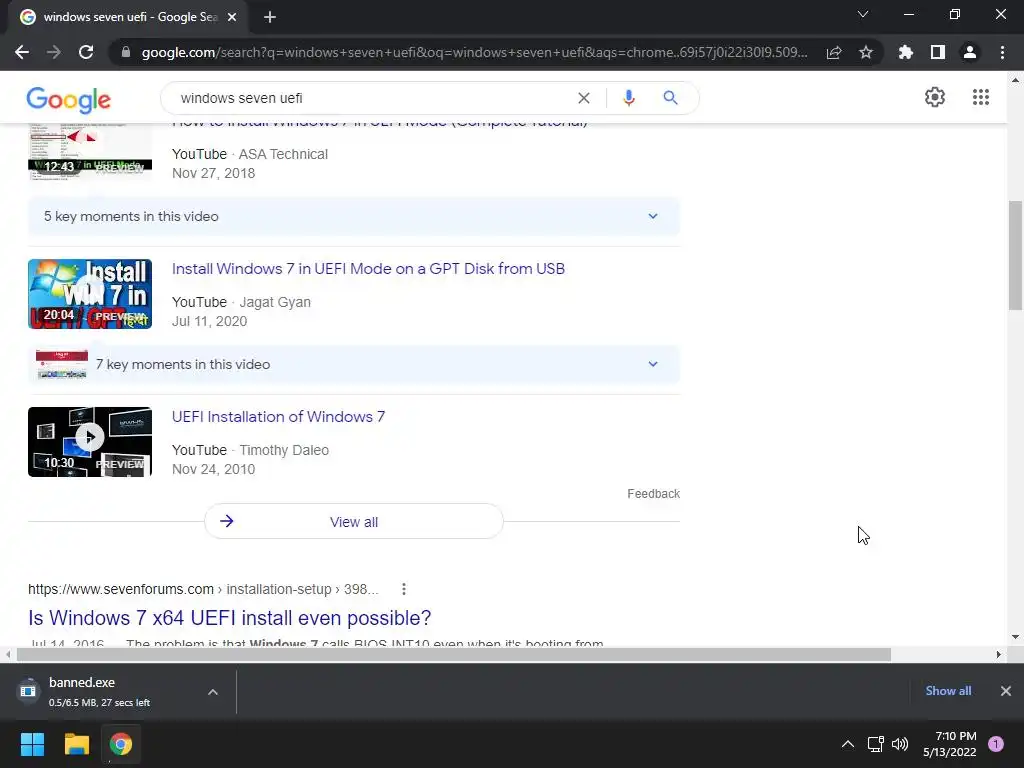Open Google quick settings gear

(x=935, y=97)
